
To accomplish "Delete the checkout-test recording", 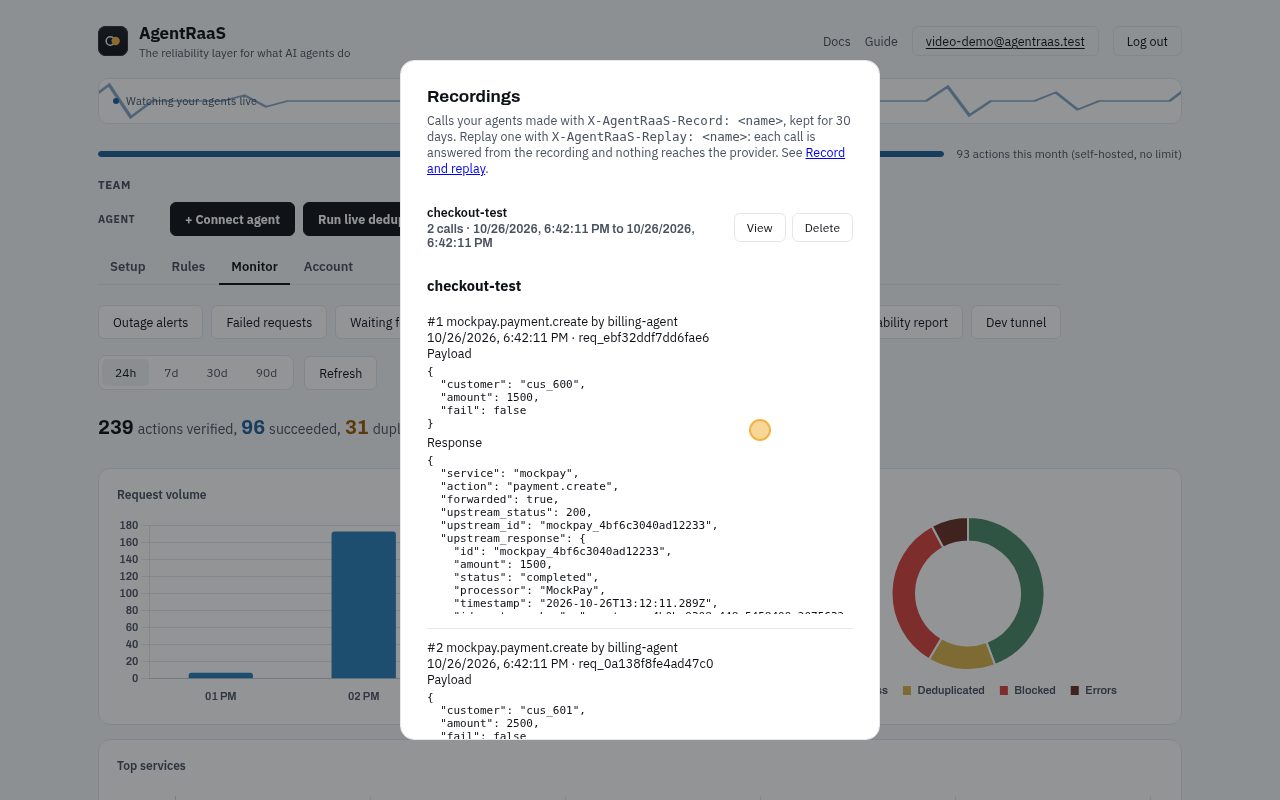I will pyautogui.click(x=822, y=227).
